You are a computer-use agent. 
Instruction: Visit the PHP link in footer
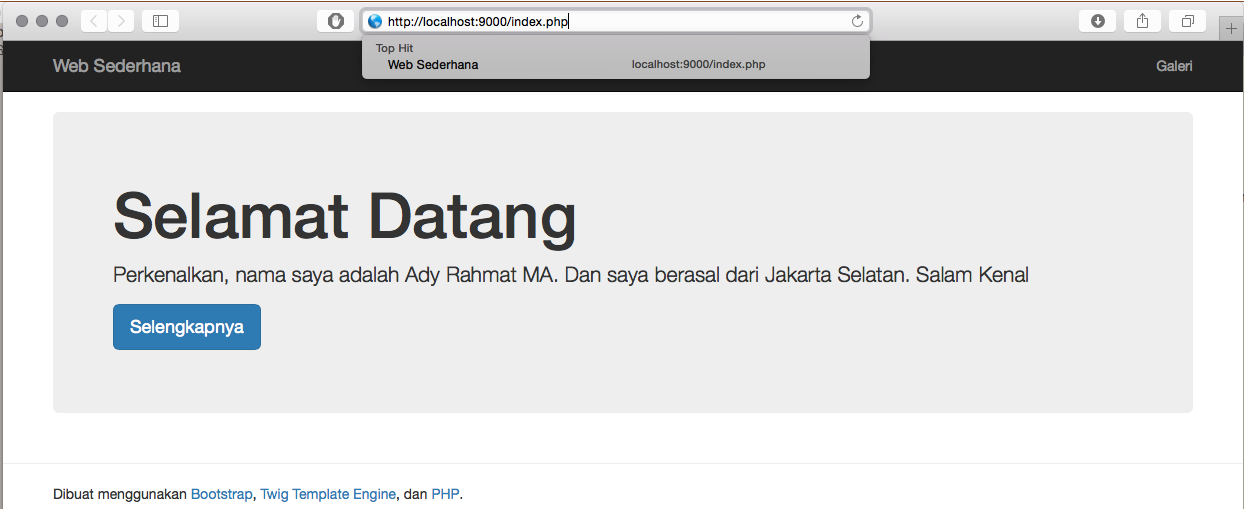click(x=445, y=494)
